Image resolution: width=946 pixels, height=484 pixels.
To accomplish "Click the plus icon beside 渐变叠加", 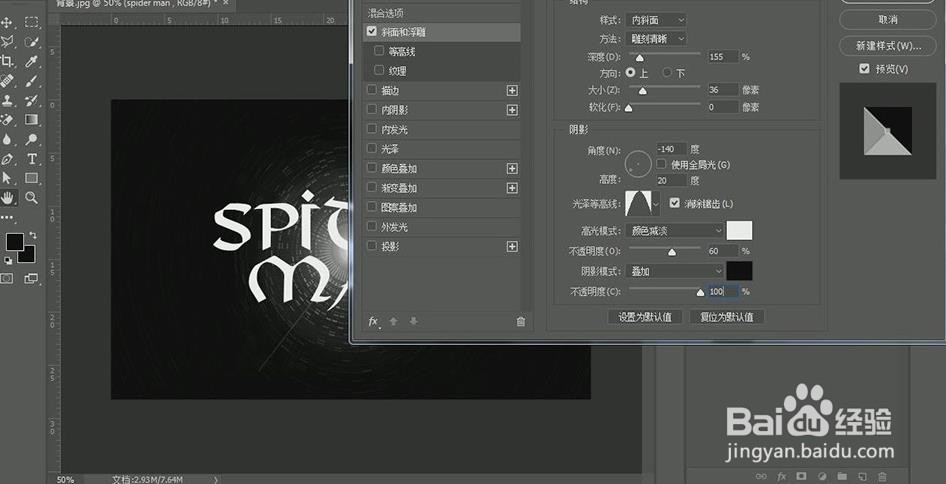I will pos(512,188).
